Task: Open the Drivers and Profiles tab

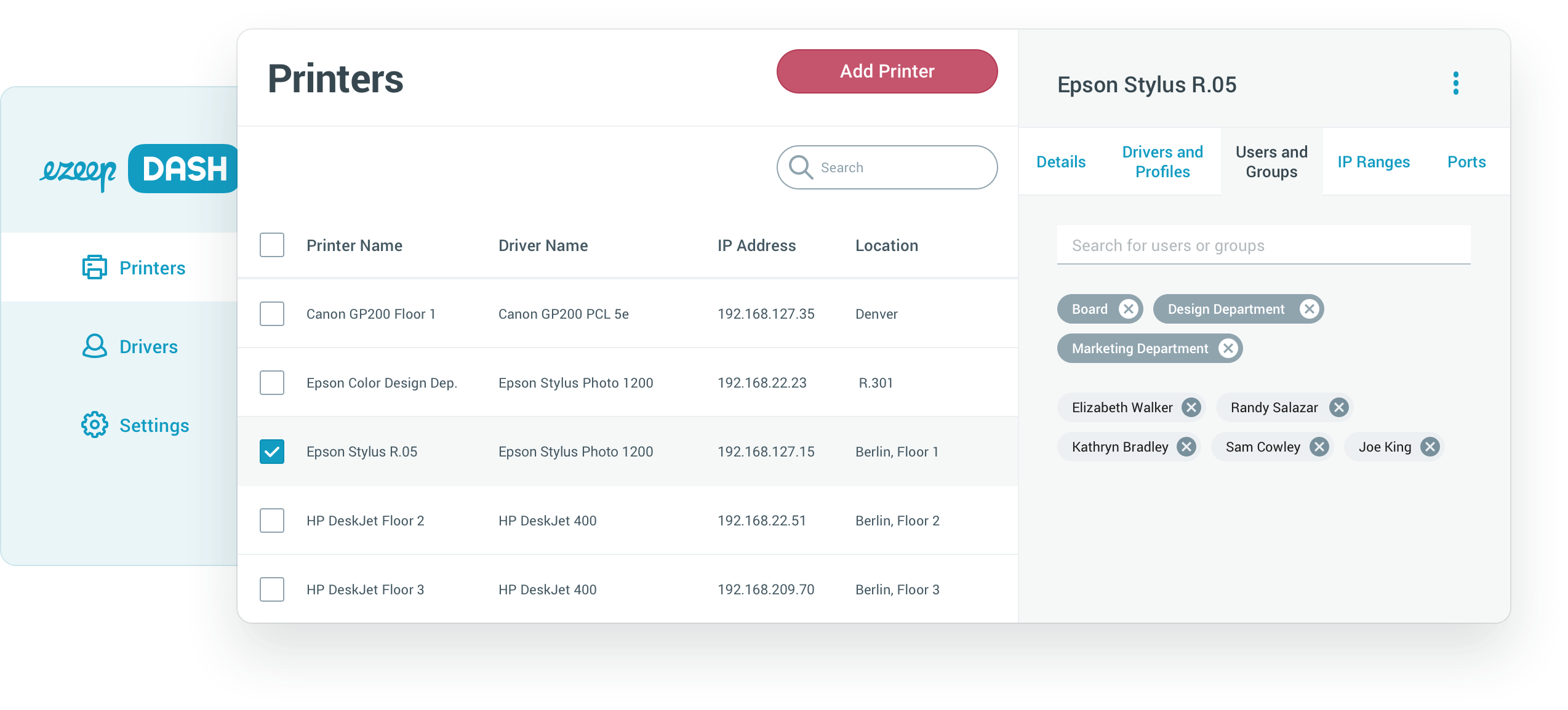Action: coord(1162,162)
